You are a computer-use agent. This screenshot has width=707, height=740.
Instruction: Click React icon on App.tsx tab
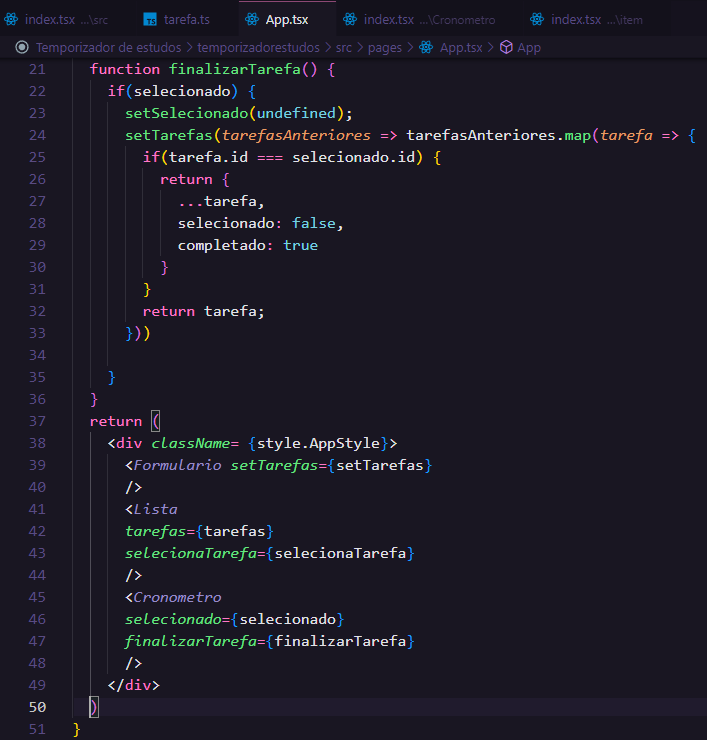coord(252,19)
